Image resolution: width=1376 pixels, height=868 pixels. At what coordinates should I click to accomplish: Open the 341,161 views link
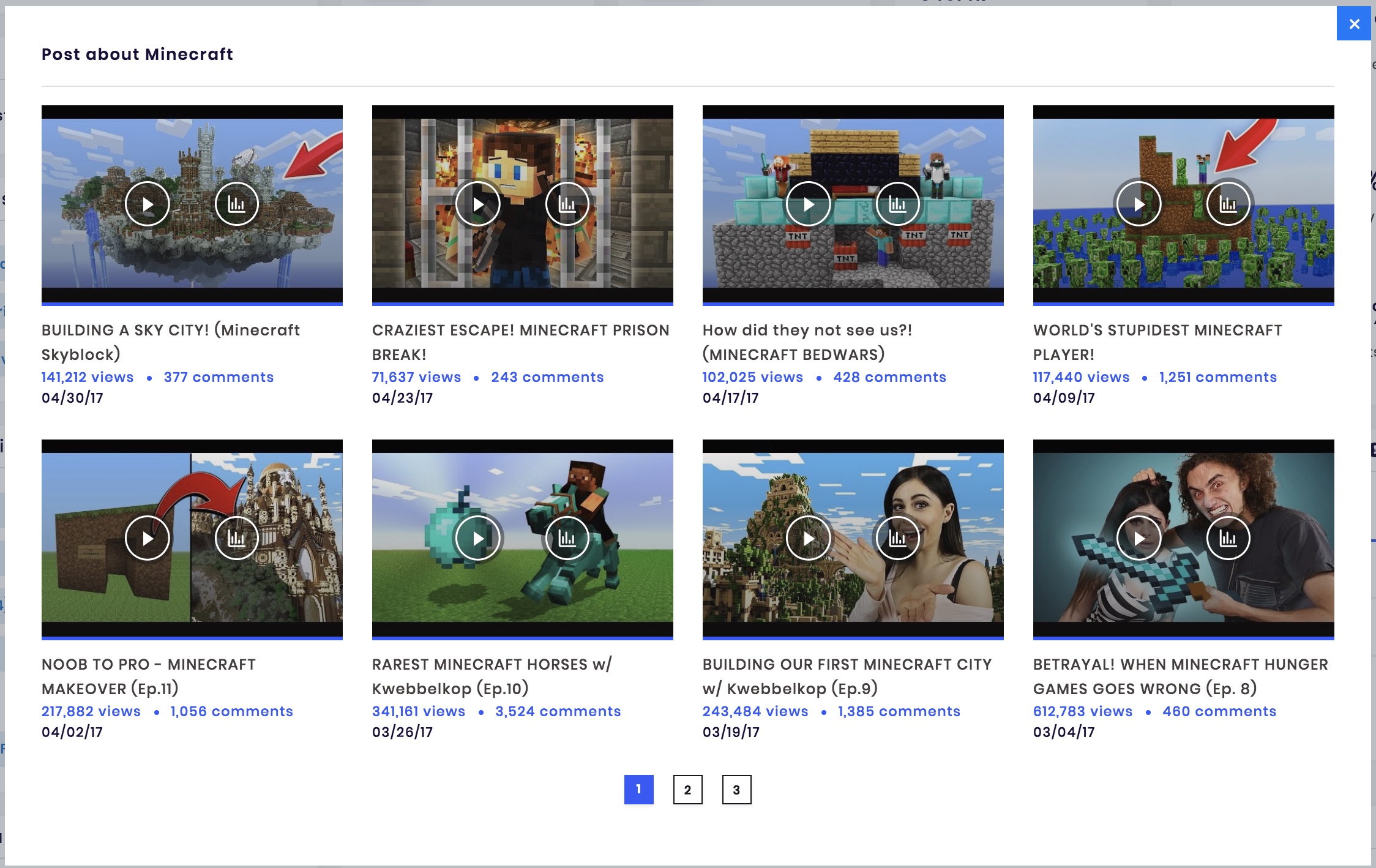tap(419, 711)
